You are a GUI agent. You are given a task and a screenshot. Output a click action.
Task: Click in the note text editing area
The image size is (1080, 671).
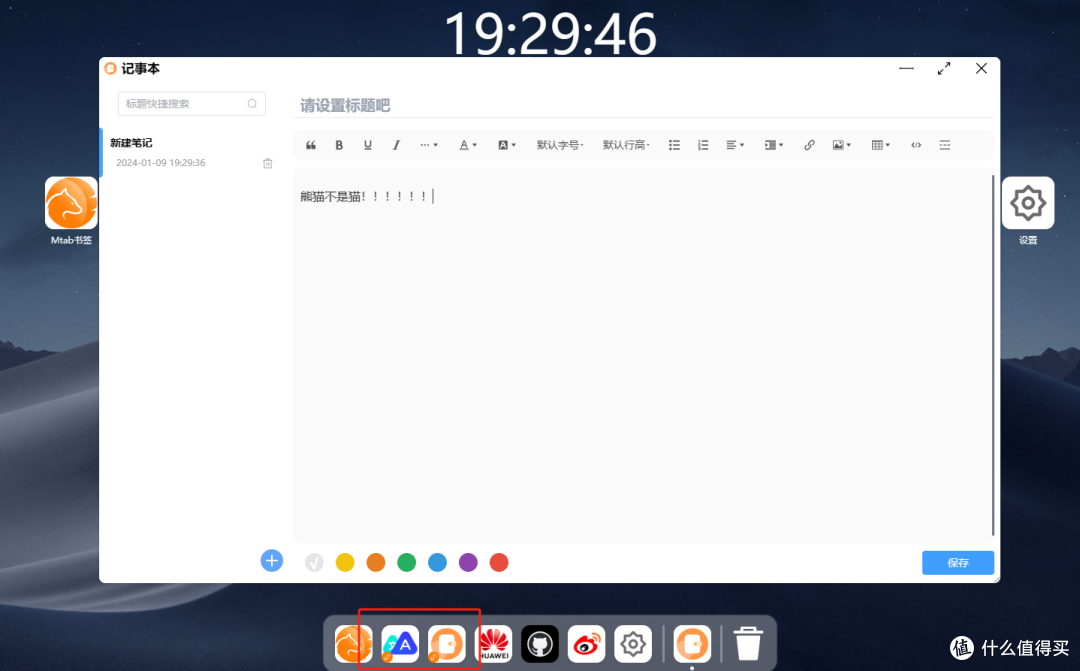[642, 355]
